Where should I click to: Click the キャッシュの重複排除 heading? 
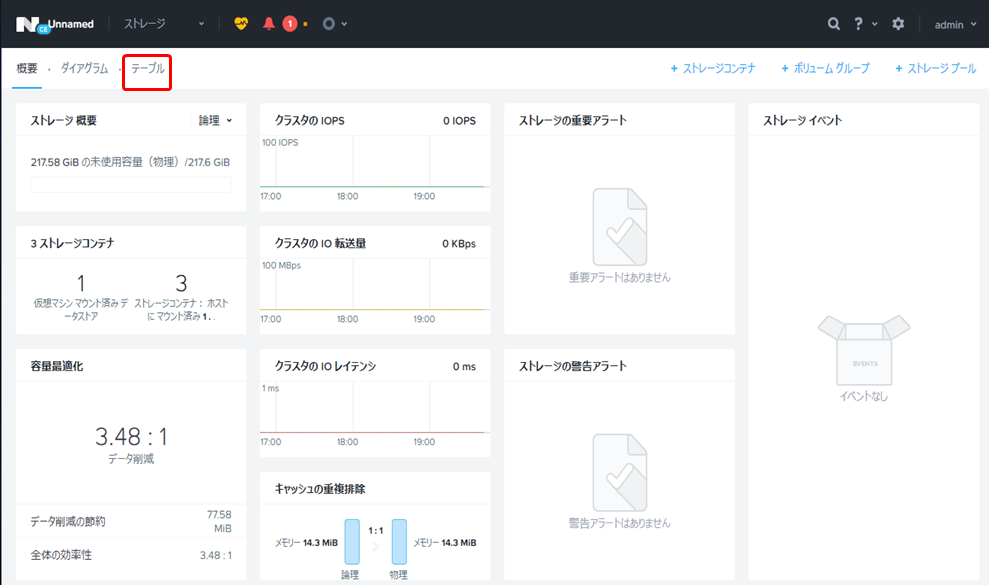pos(320,489)
